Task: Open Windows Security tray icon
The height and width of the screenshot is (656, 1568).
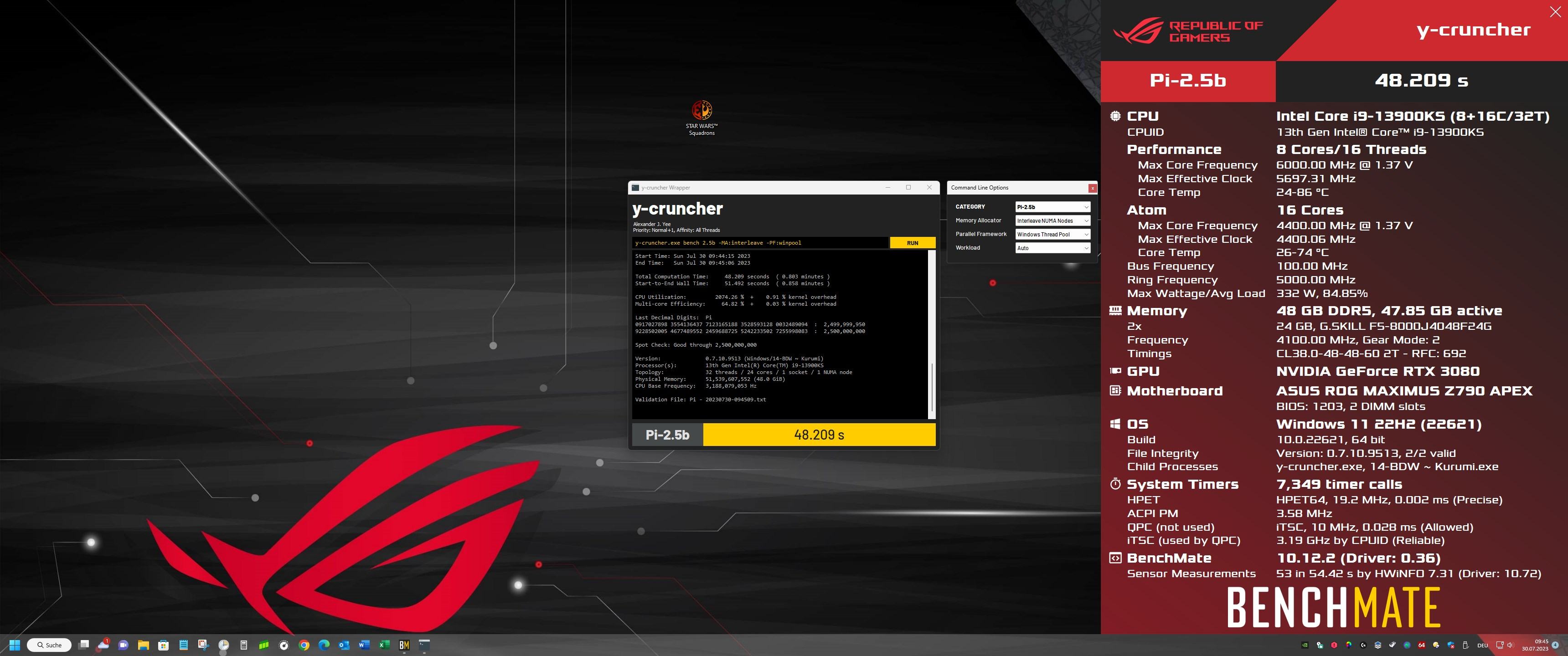Action: point(1450,645)
